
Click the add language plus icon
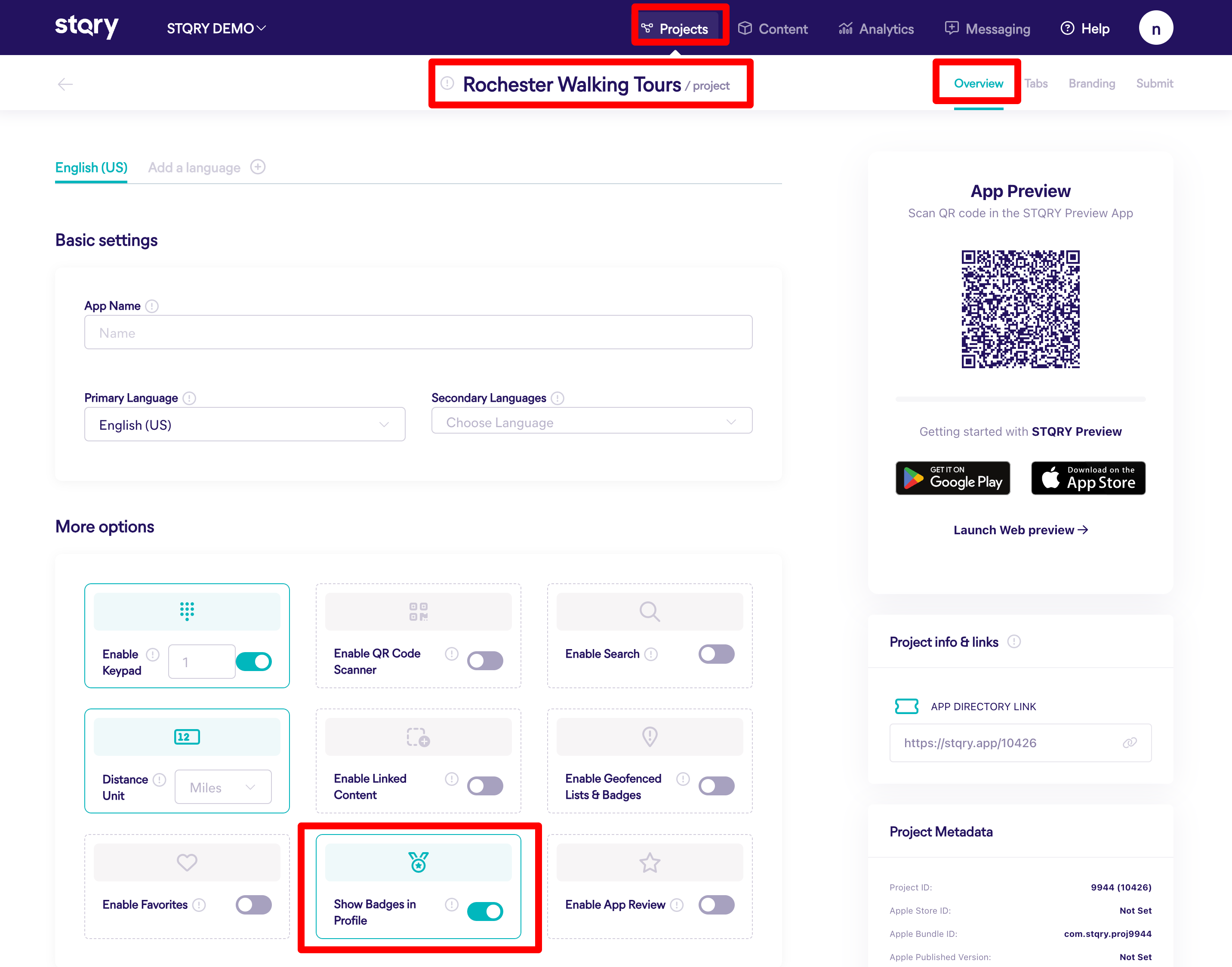click(x=258, y=167)
